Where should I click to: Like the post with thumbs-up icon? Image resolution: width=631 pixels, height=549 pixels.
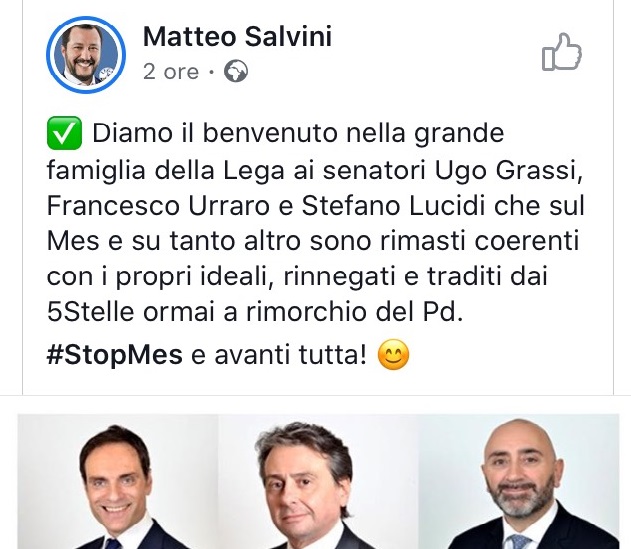(x=562, y=52)
